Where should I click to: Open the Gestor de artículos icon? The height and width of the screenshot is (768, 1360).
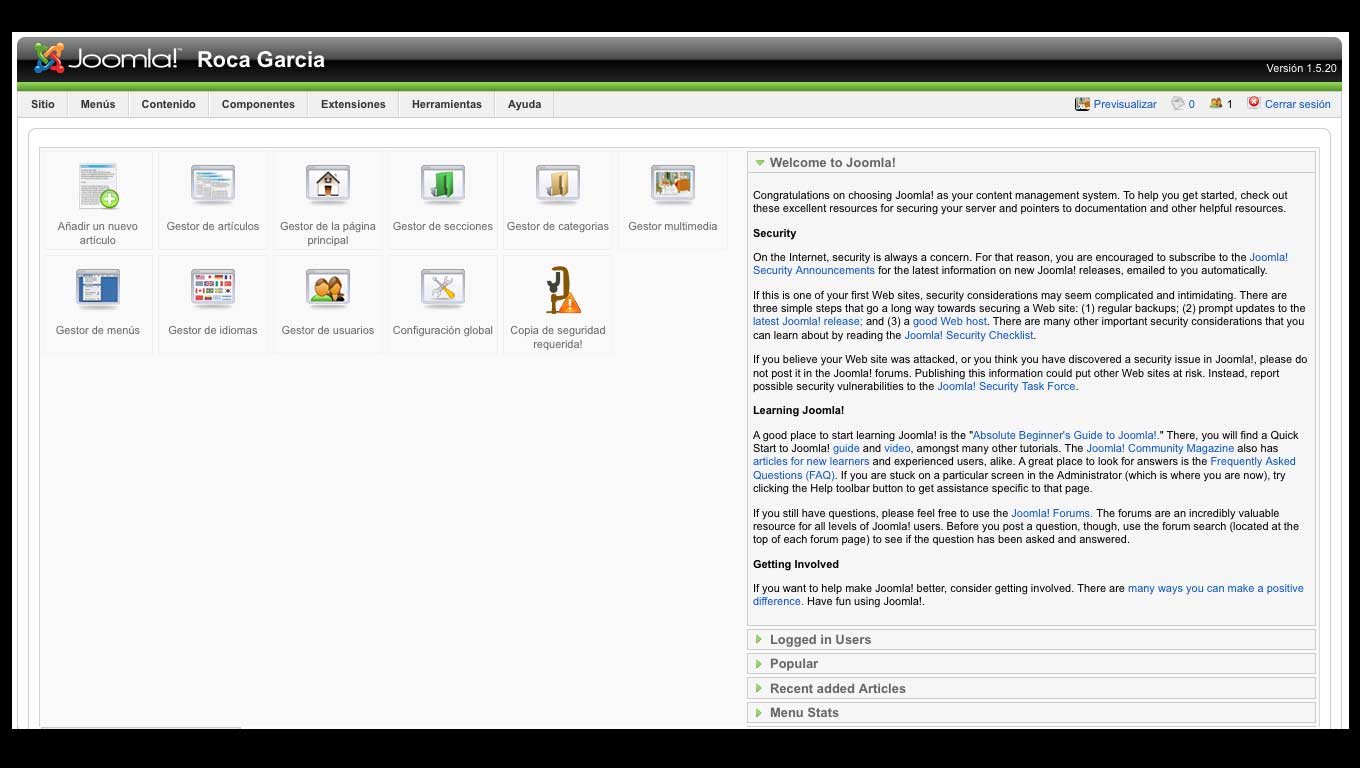(x=213, y=186)
